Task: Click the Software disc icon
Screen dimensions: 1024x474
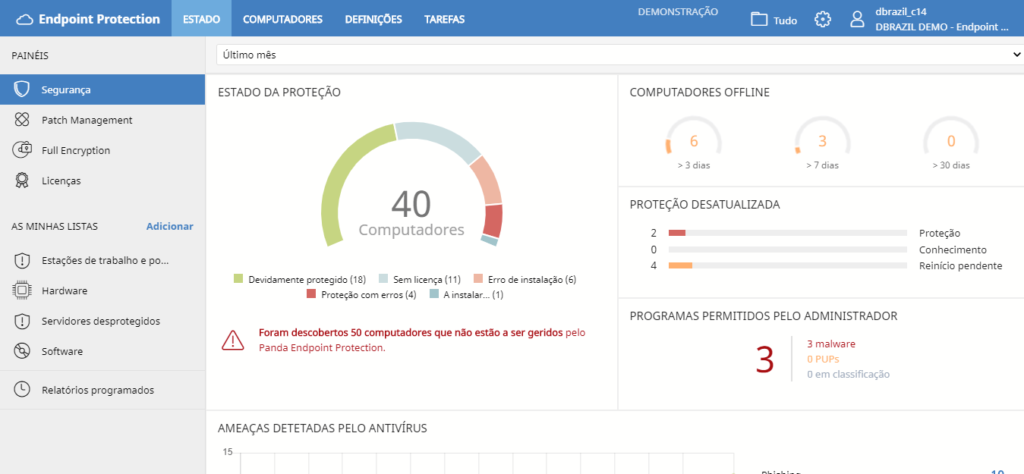Action: pos(22,351)
